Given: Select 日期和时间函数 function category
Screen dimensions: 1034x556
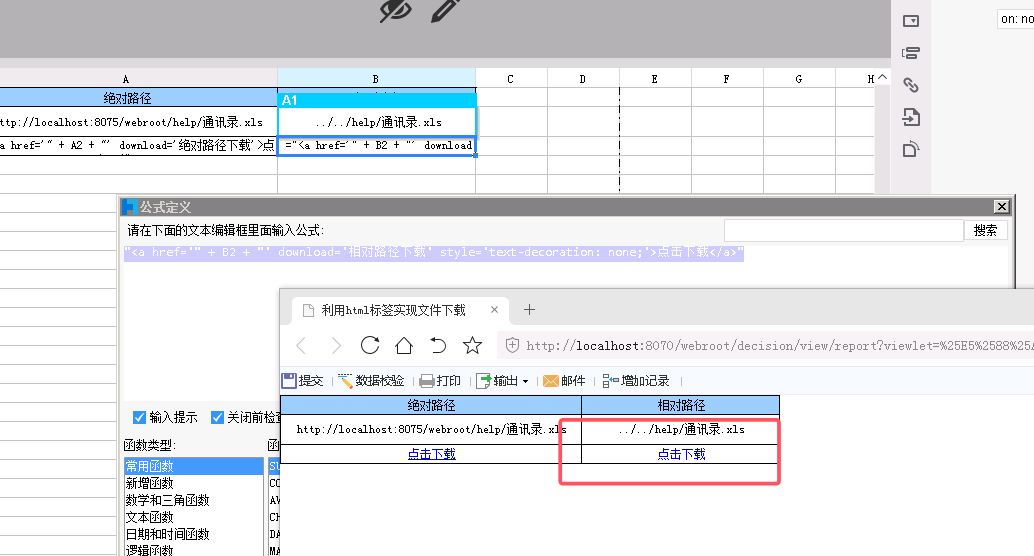Looking at the screenshot, I should point(167,534).
